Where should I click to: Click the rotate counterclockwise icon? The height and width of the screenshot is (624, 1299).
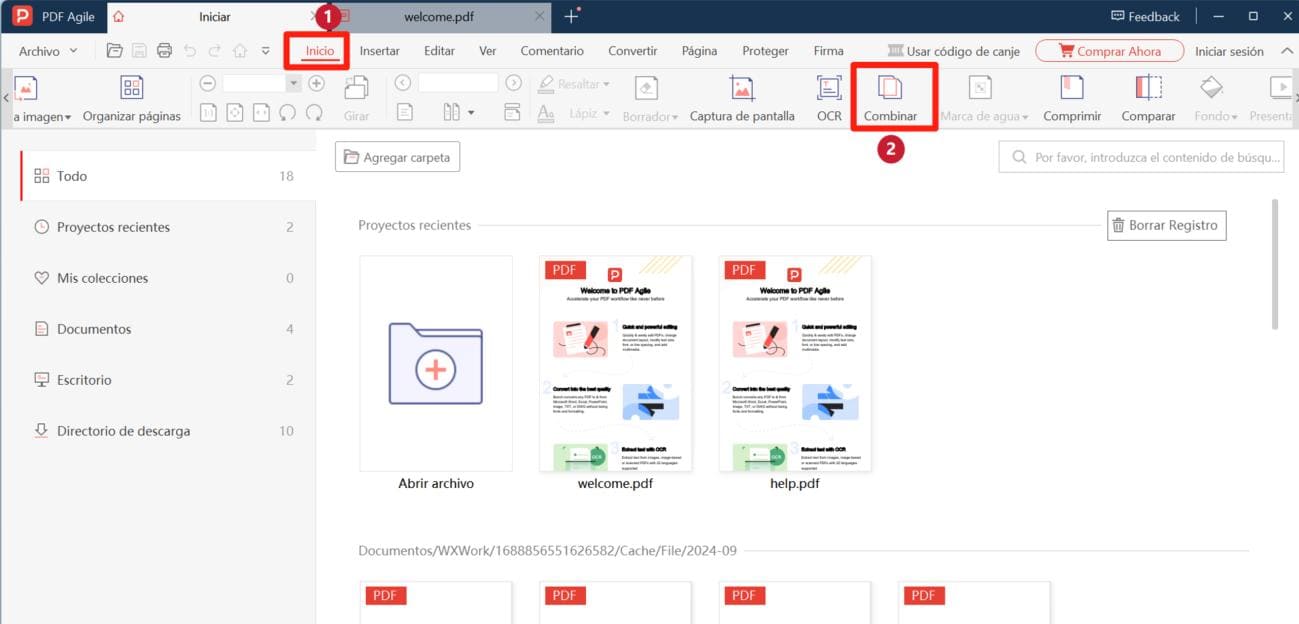click(x=288, y=113)
